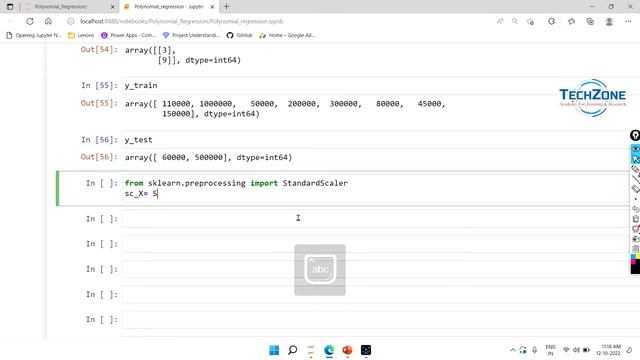Click the camera capture icon in annotation toolbar
640x360 pixels.
[636, 239]
